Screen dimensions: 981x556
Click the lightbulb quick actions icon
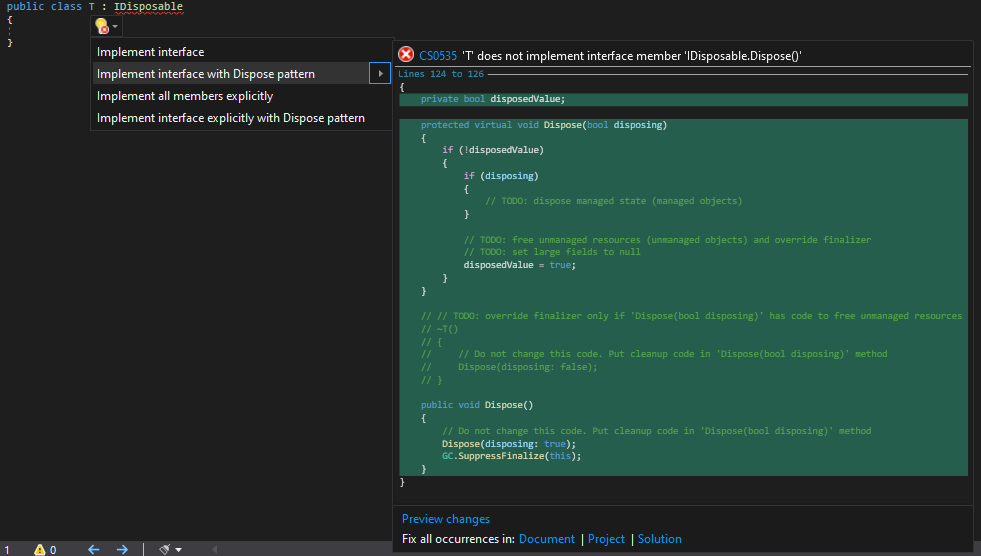[x=102, y=26]
